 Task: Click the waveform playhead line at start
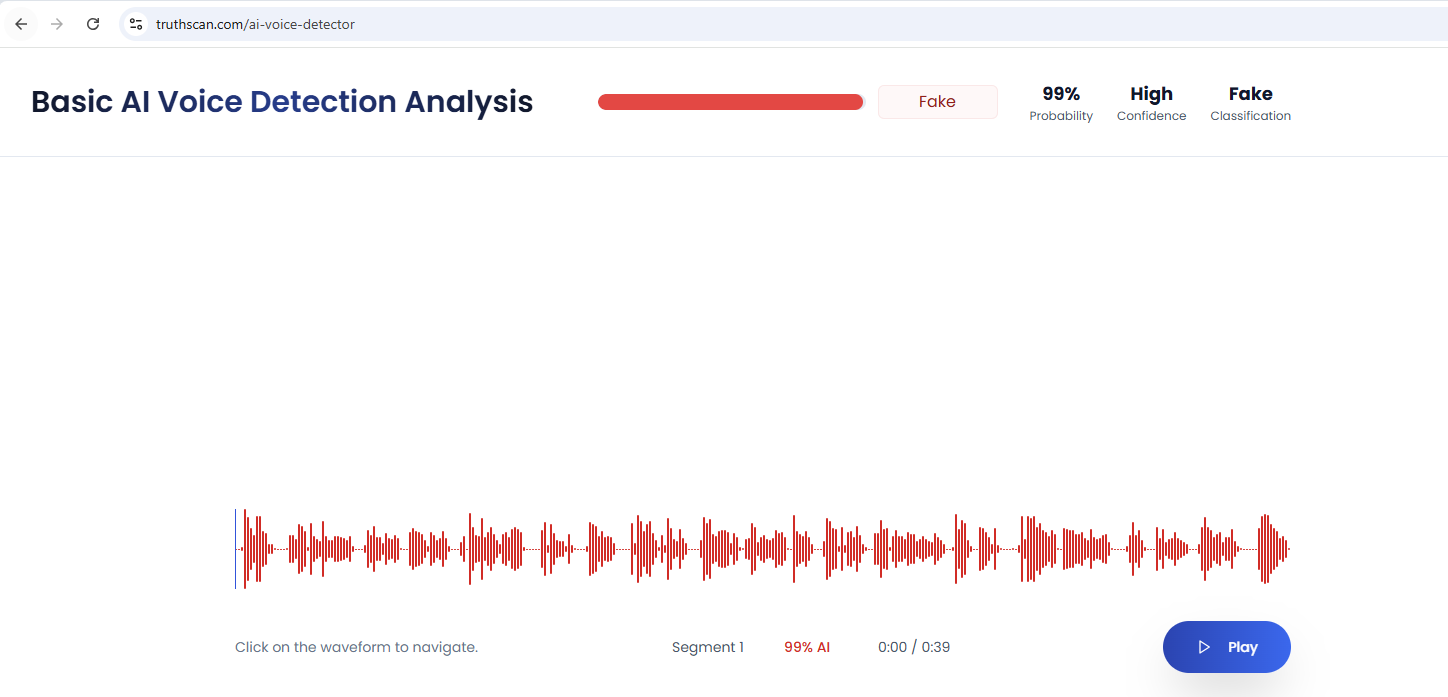[x=236, y=549]
